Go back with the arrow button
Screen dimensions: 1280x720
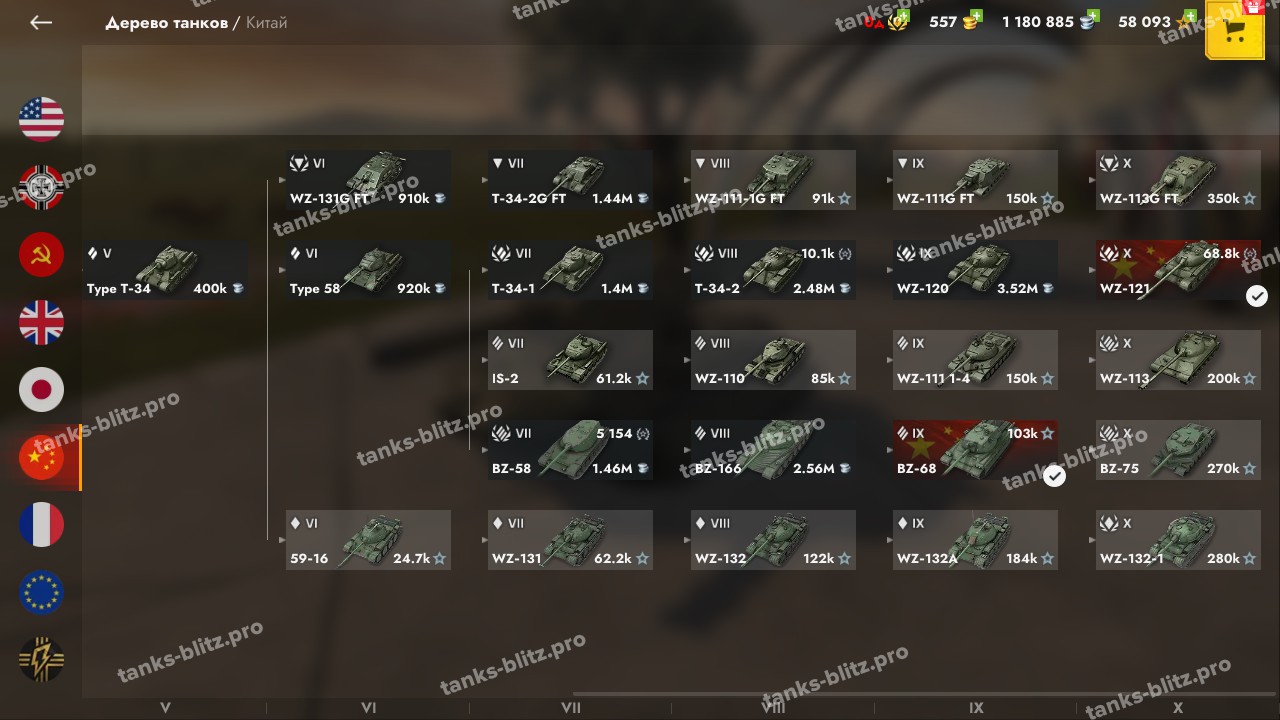[41, 22]
